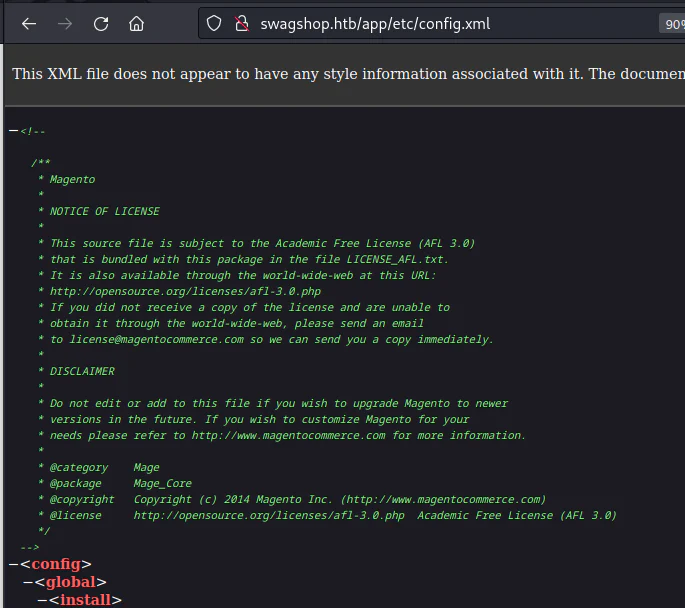Click 'obtain it through the world-wide-web' line
685x608 pixels.
[x=231, y=324]
